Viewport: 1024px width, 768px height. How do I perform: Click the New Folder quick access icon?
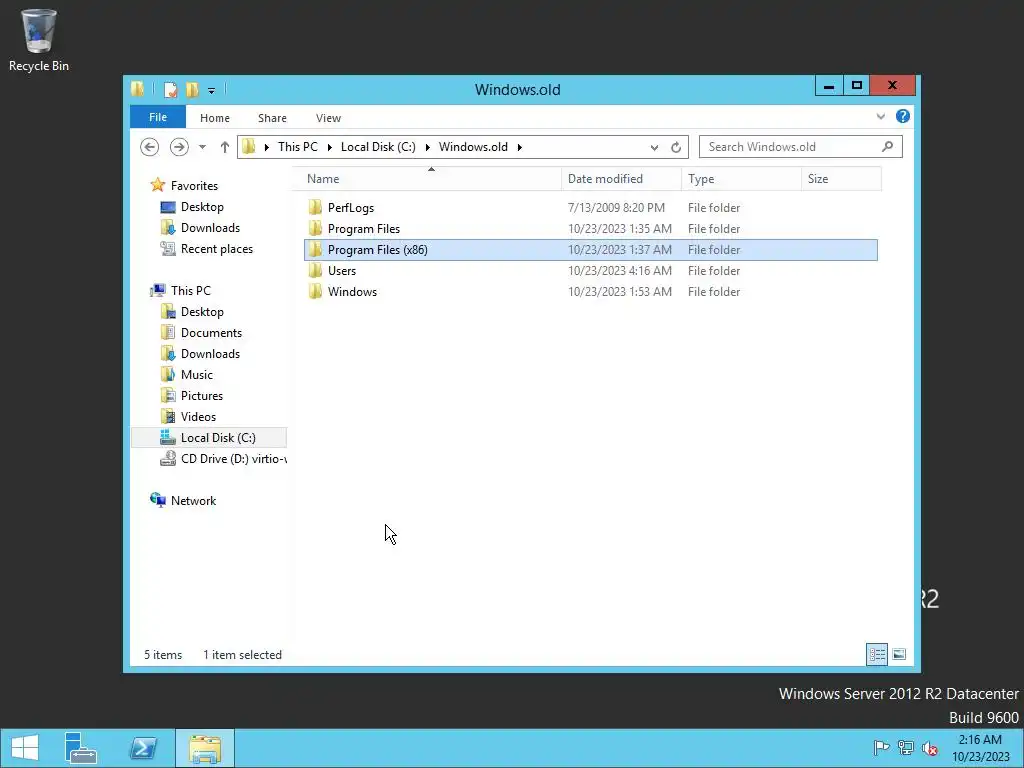coord(192,89)
